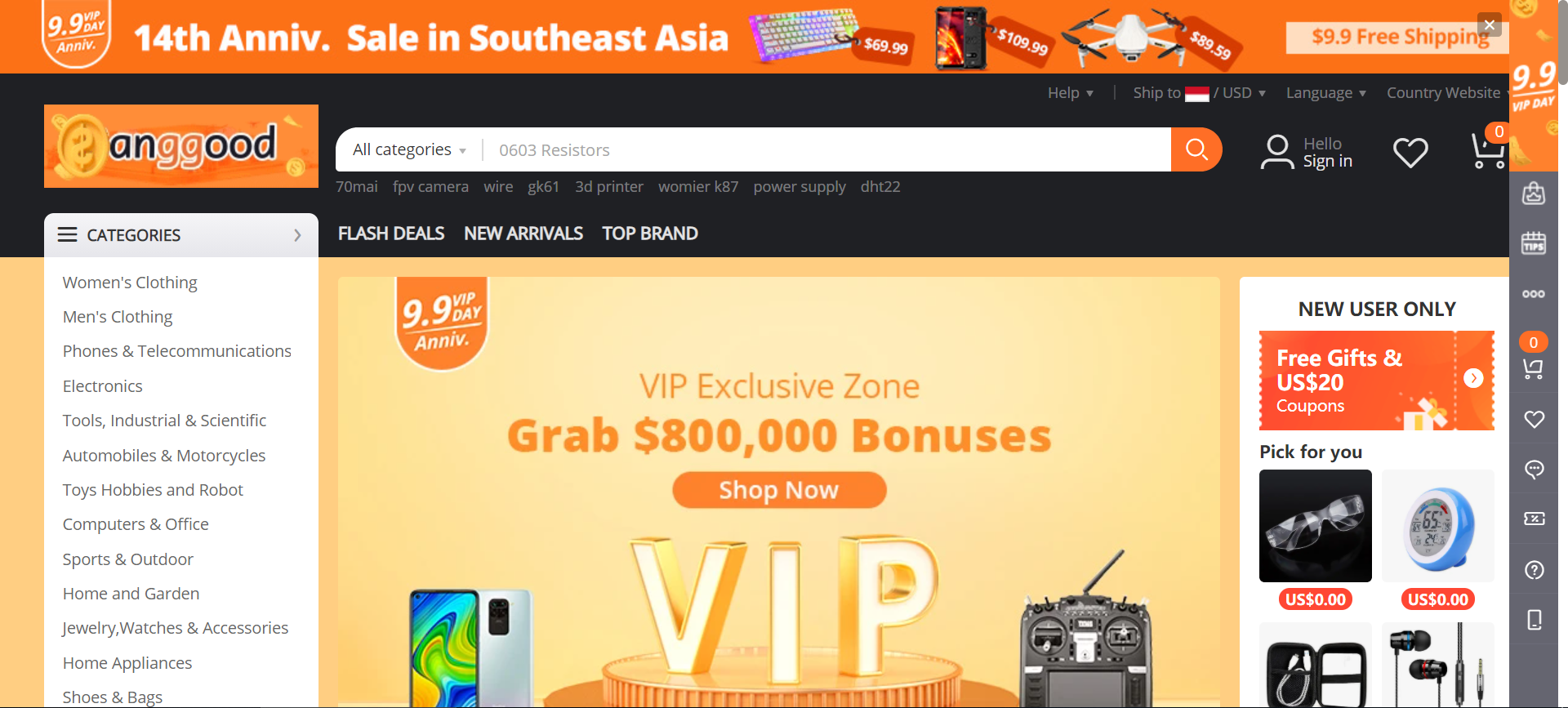Close the top anniversary sale banner
The width and height of the screenshot is (1568, 708).
pos(1490,24)
